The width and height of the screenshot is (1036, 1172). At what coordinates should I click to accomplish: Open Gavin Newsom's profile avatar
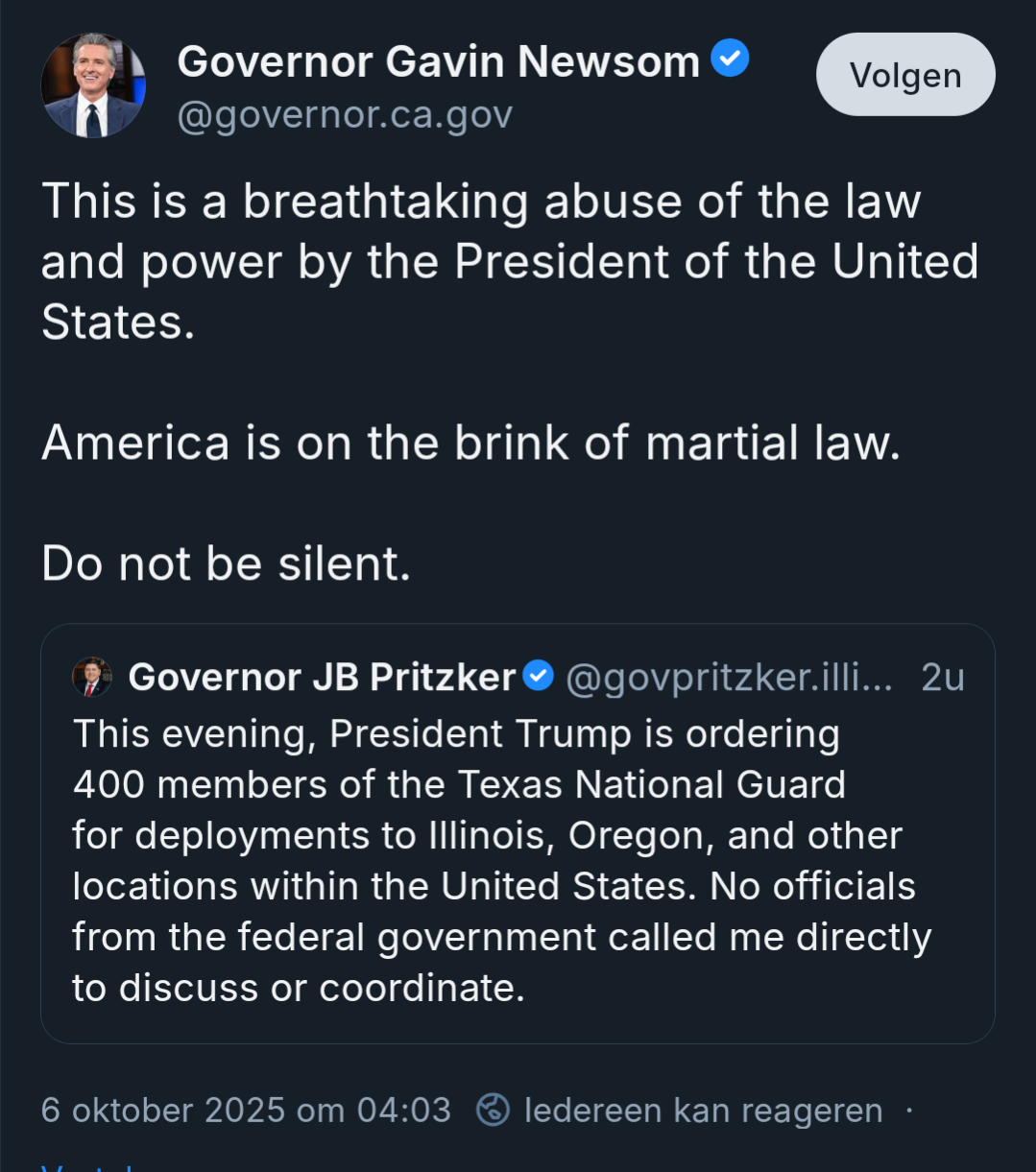pyautogui.click(x=93, y=85)
